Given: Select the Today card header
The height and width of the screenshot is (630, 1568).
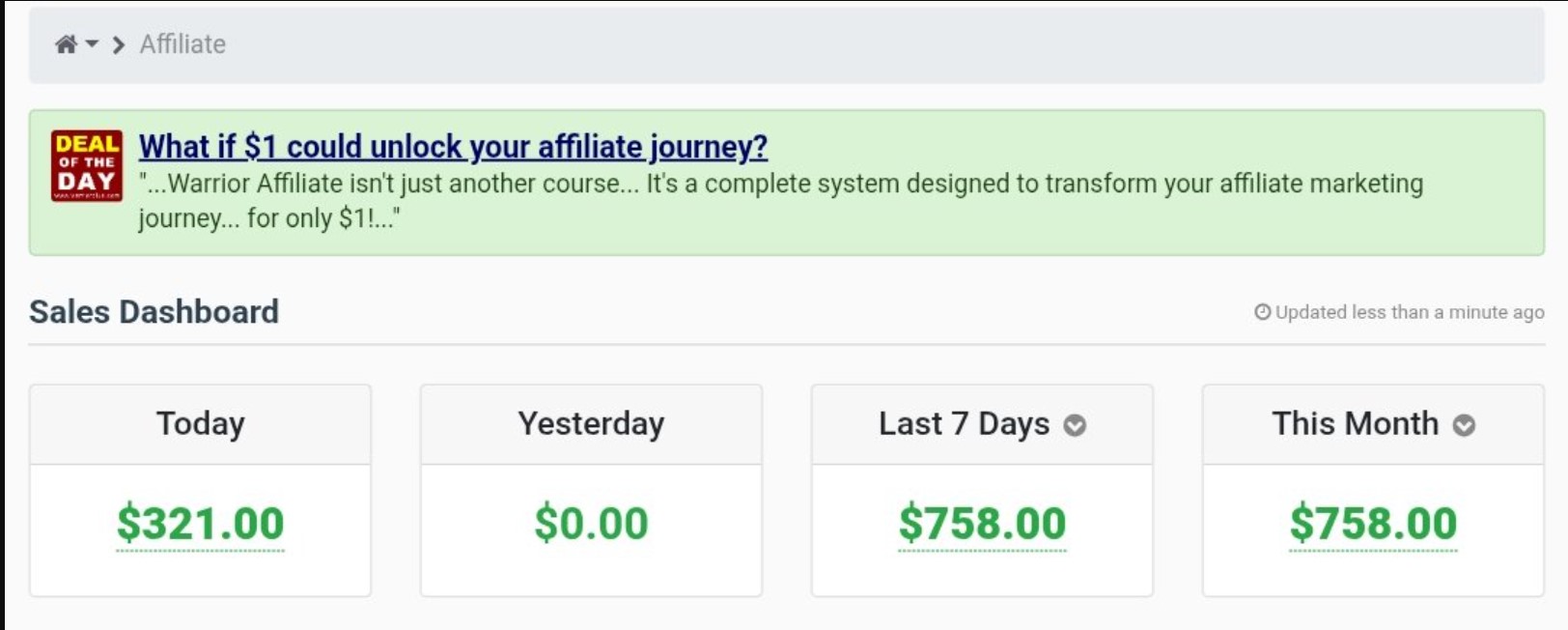Looking at the screenshot, I should [201, 424].
